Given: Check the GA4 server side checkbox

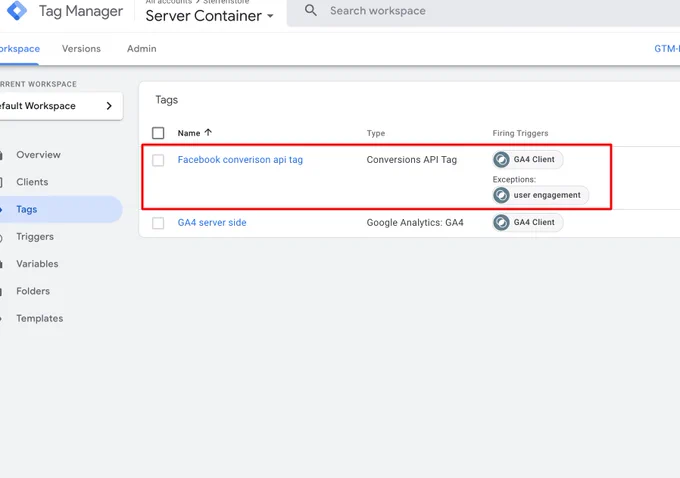Looking at the screenshot, I should pyautogui.click(x=158, y=223).
